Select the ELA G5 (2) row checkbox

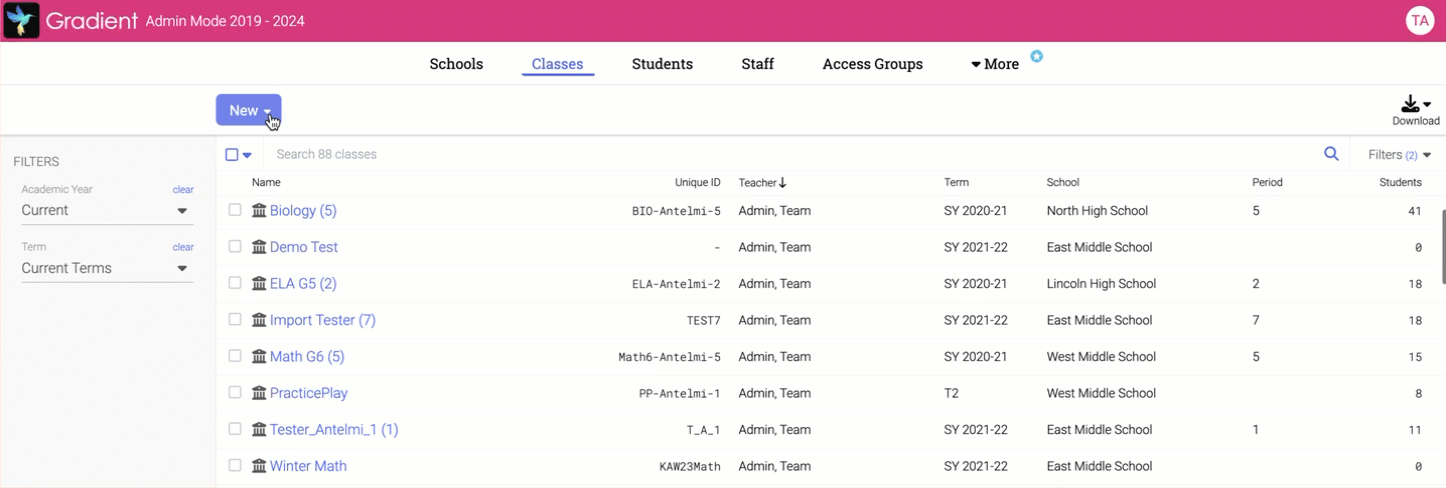pos(235,283)
